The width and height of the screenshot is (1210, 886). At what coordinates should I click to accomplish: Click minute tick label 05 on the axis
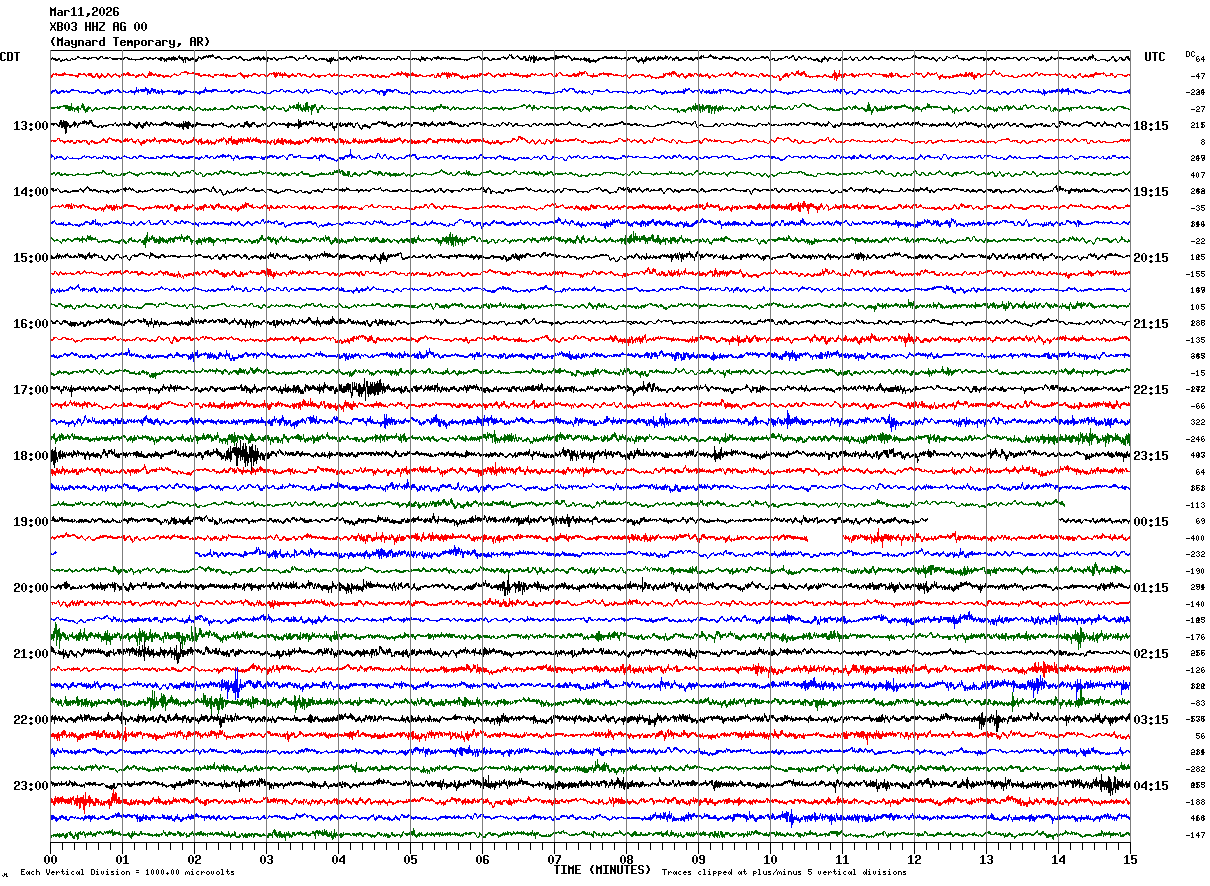410,859
